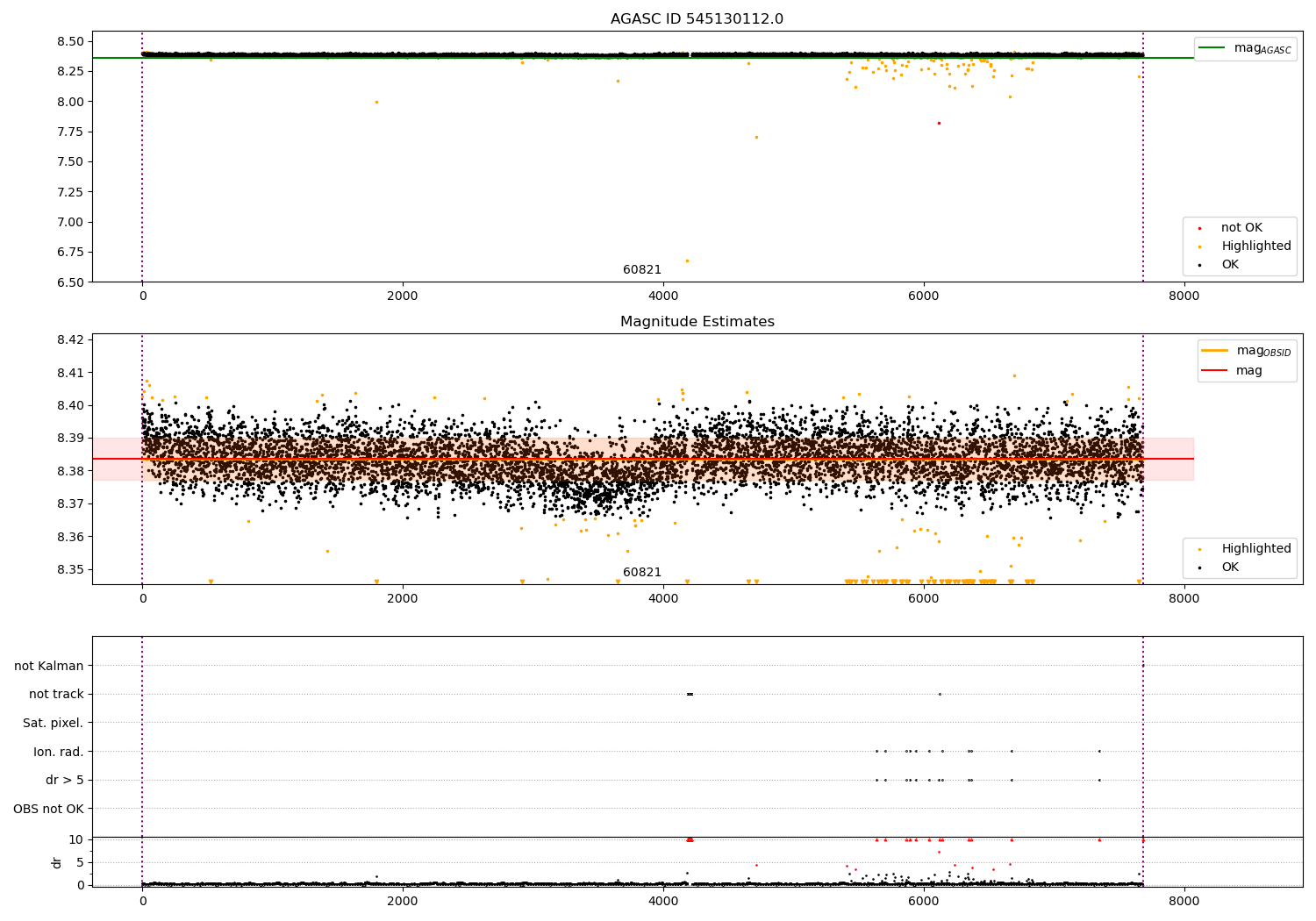Click the '8.42' y-axis tick in Magnitude Estimates
Viewport: 1316px width, 921px height.
(72, 339)
